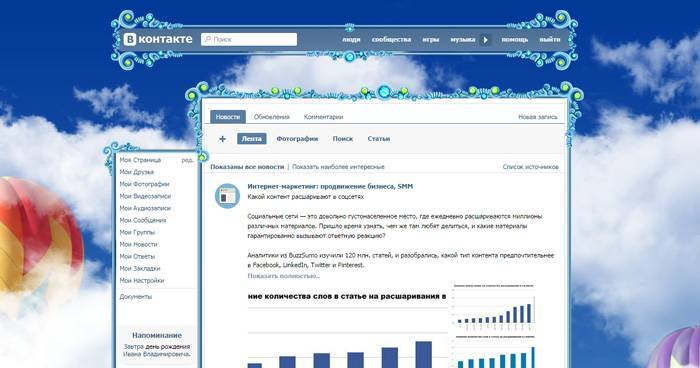Open Мои Настройки in sidebar
The width and height of the screenshot is (700, 368).
click(142, 280)
